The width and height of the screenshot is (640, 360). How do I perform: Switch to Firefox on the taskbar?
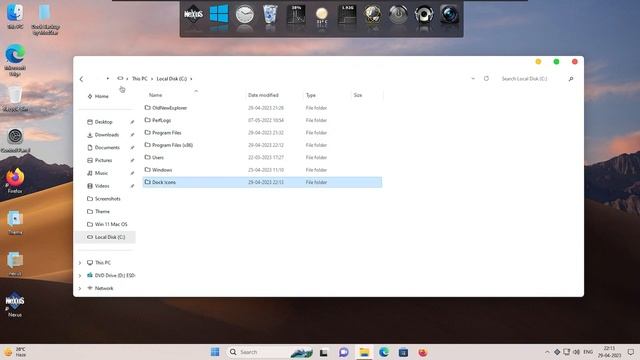click(x=423, y=352)
